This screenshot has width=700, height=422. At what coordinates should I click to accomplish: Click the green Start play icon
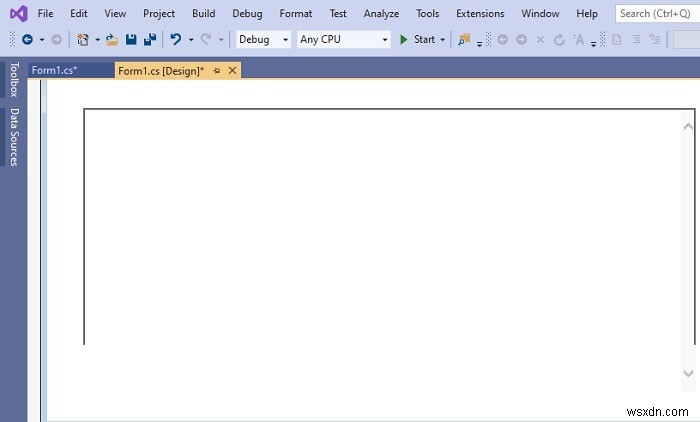(x=404, y=40)
